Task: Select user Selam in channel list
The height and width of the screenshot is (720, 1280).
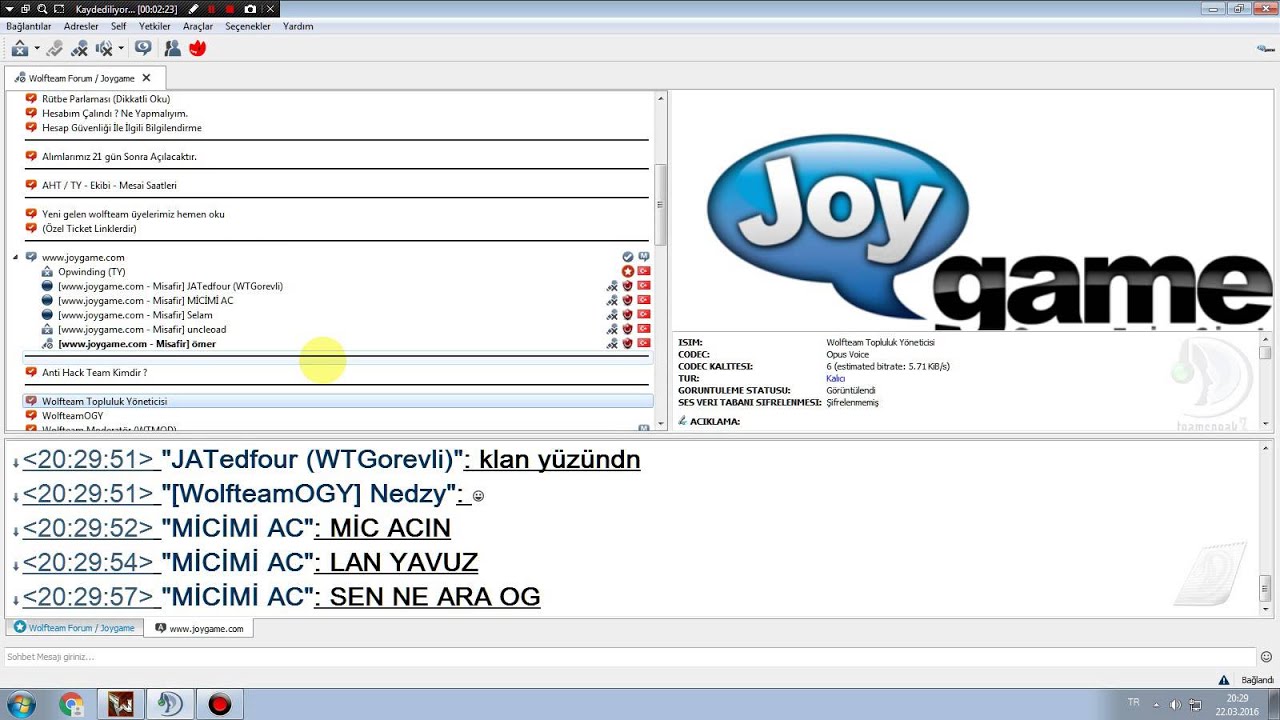Action: pyautogui.click(x=135, y=315)
